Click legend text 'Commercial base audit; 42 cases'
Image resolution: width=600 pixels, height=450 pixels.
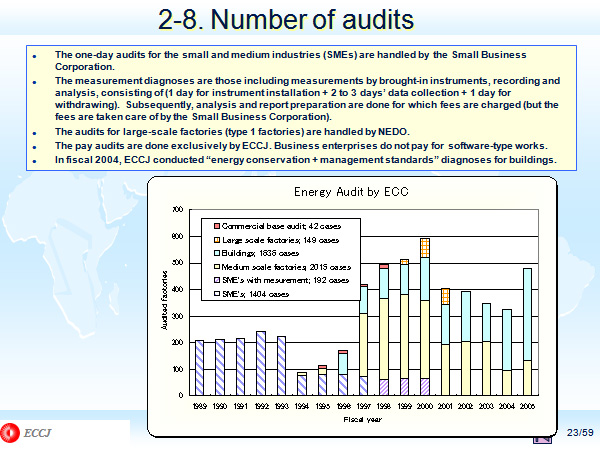tap(281, 226)
